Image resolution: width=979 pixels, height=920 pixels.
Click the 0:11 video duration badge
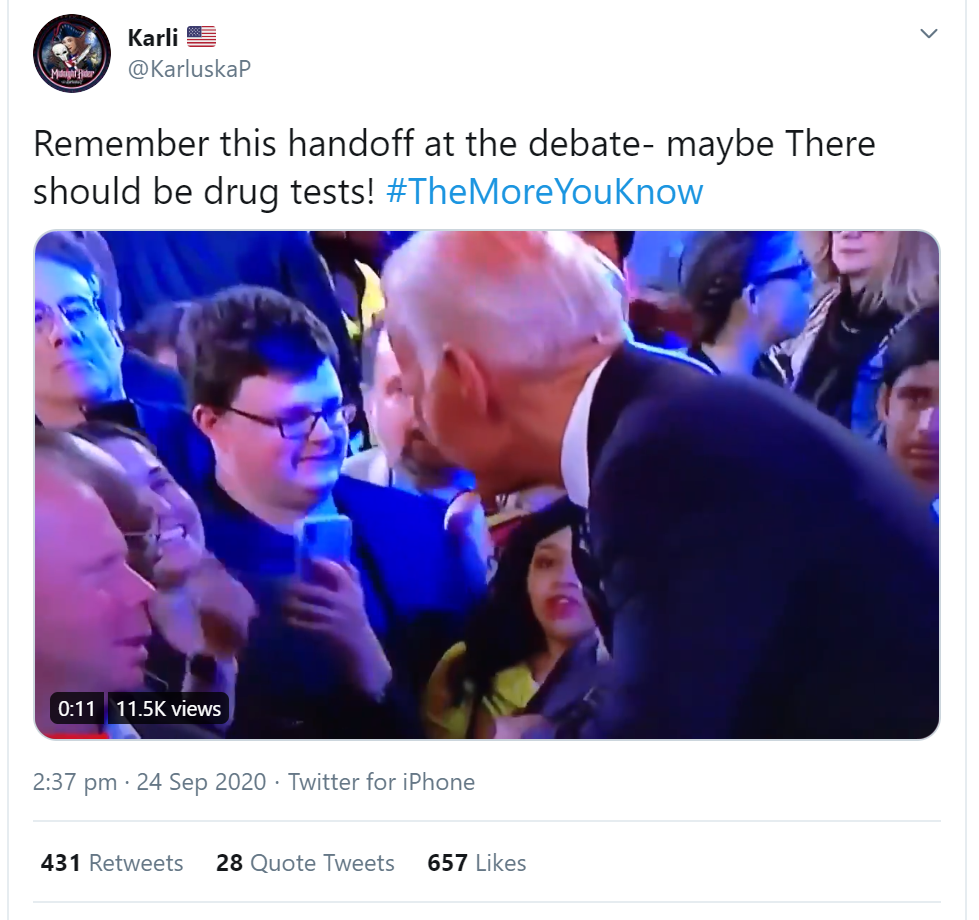(x=76, y=708)
